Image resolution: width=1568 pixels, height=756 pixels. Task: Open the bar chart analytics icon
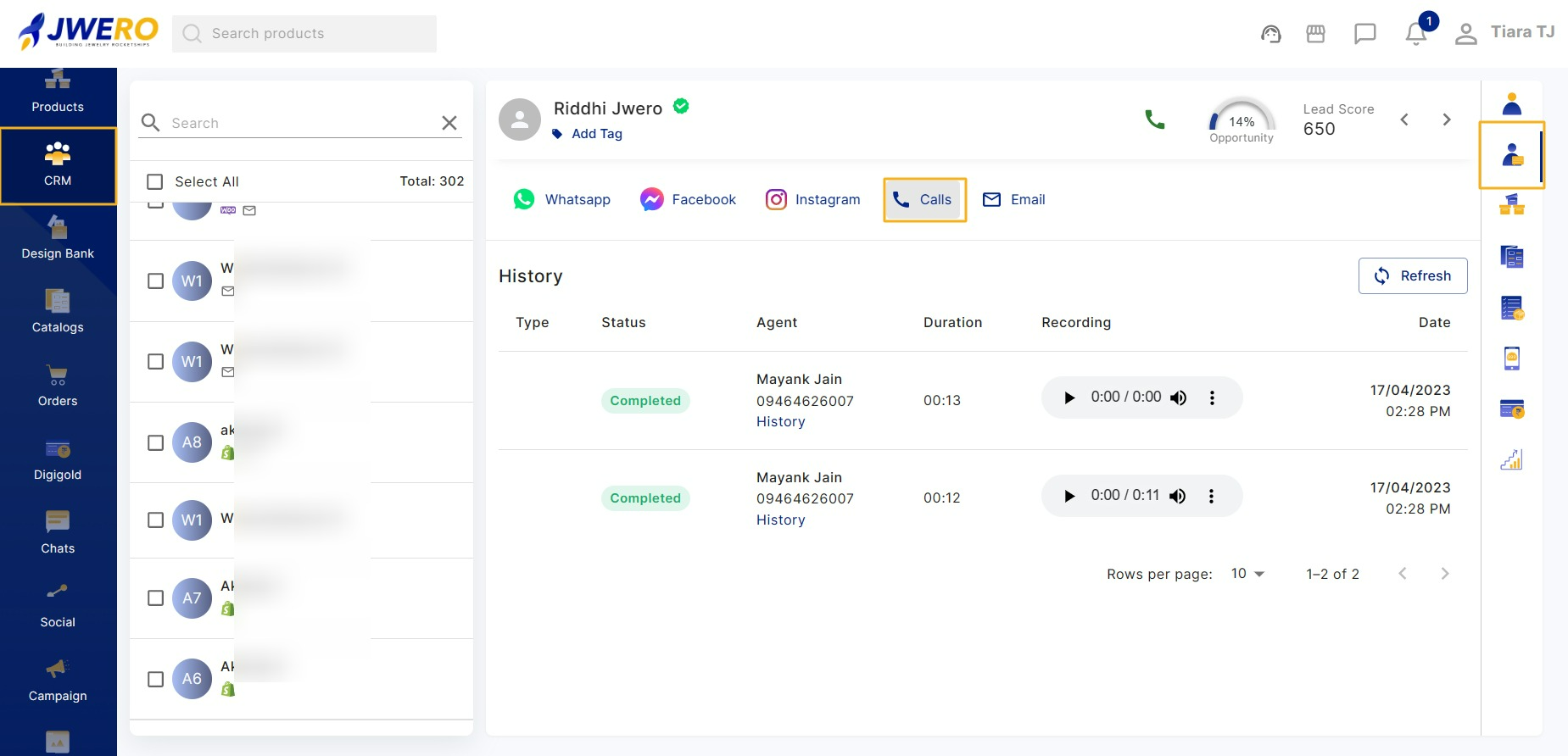point(1512,460)
